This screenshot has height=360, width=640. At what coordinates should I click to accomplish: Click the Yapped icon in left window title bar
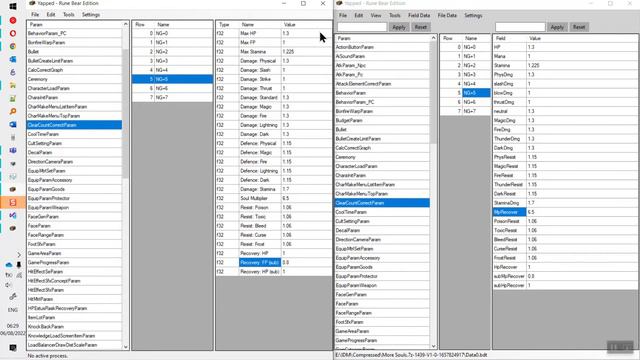(x=32, y=3)
